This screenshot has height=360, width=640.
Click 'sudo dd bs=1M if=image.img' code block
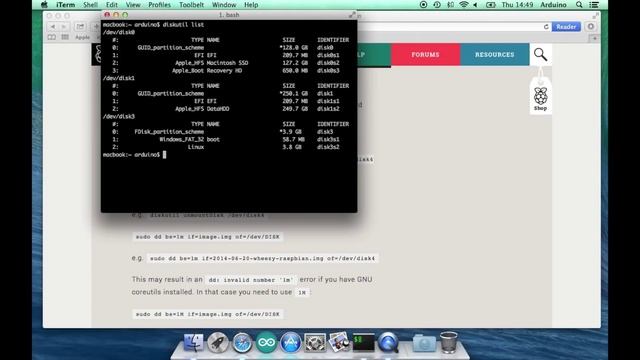pyautogui.click(x=207, y=314)
